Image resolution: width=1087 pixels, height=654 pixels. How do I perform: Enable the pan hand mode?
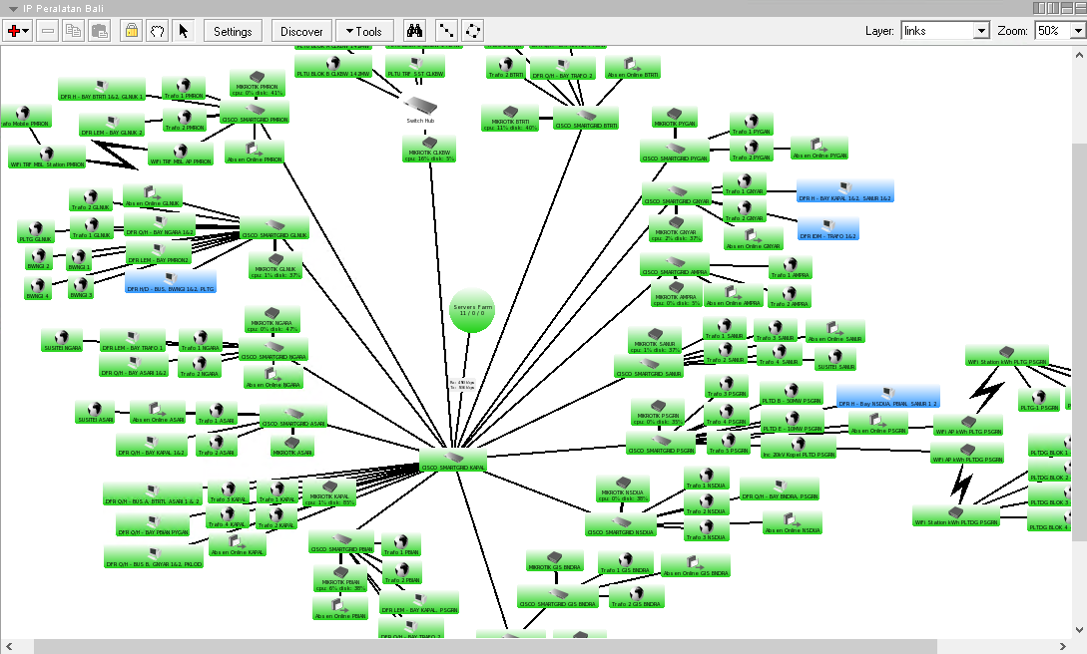[x=156, y=31]
